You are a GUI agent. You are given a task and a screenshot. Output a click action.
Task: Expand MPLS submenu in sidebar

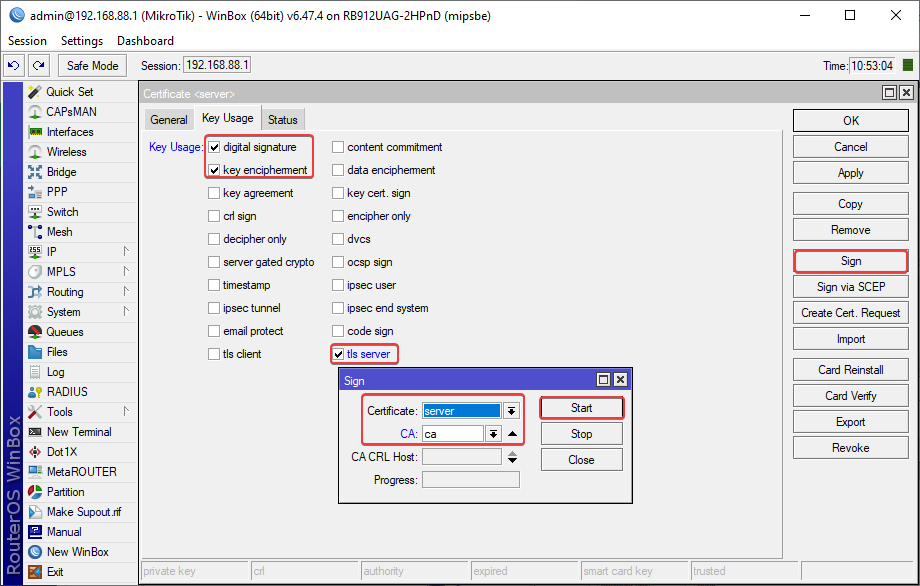click(x=126, y=271)
